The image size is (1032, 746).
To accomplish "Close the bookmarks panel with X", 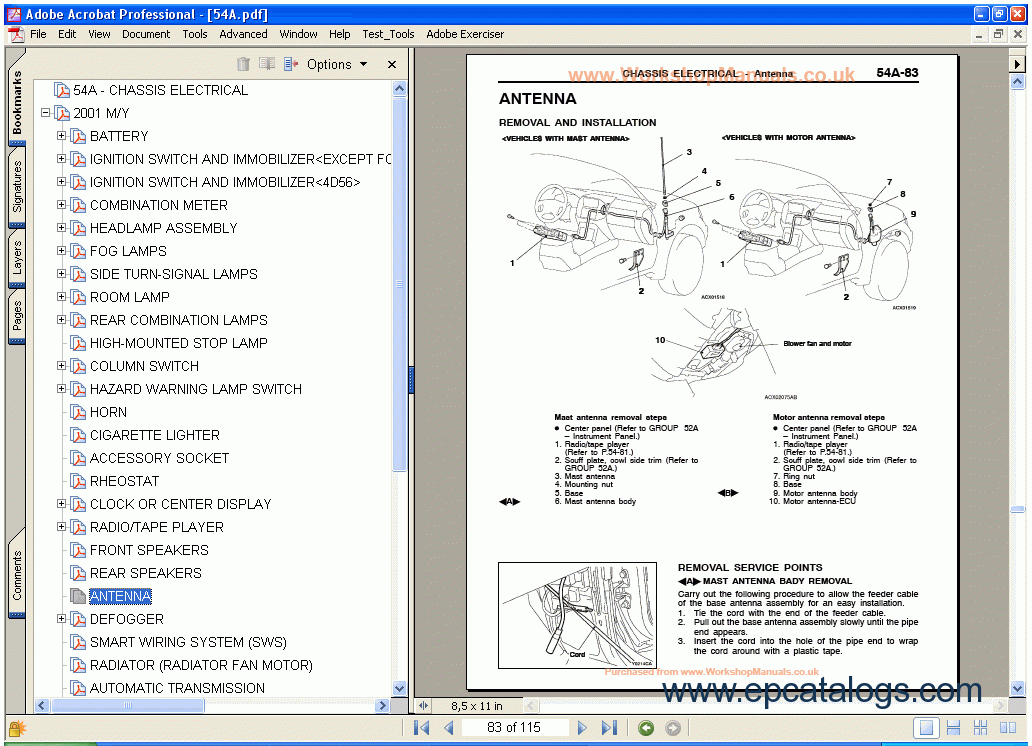I will [392, 65].
